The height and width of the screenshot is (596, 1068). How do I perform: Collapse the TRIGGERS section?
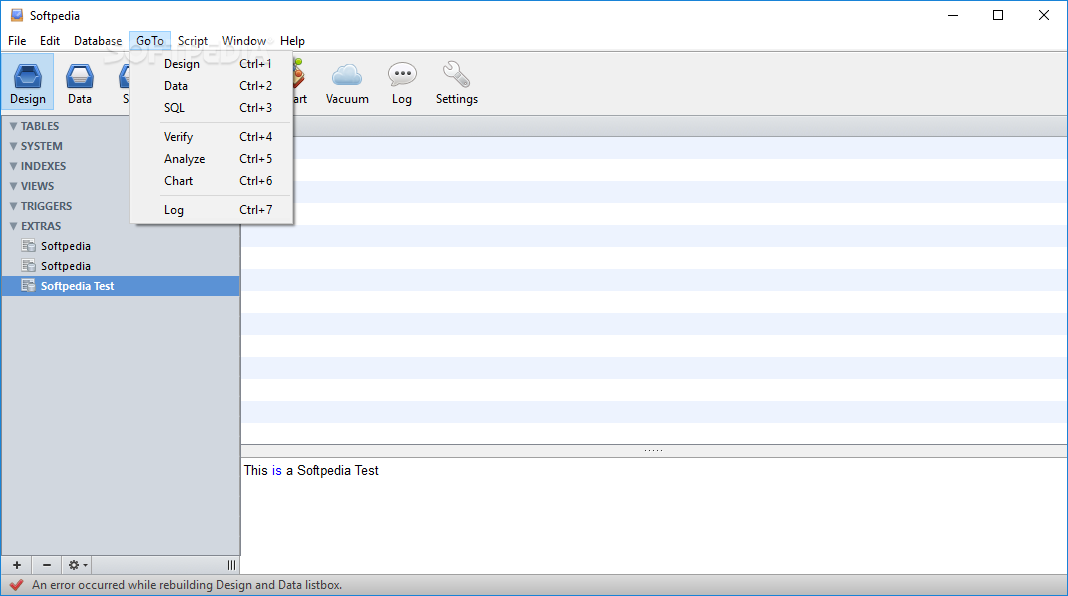tap(13, 206)
